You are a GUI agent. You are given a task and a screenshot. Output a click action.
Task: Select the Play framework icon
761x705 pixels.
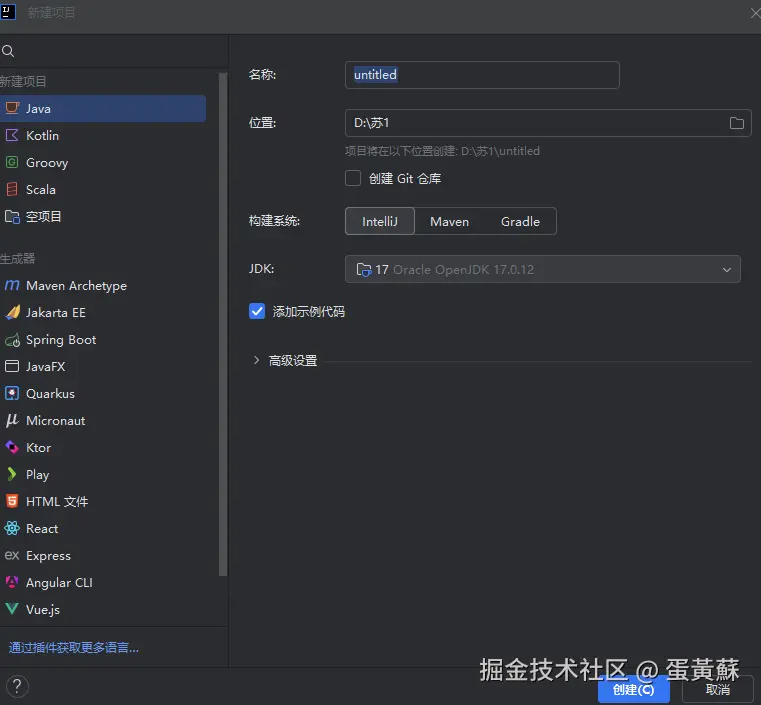(x=12, y=474)
